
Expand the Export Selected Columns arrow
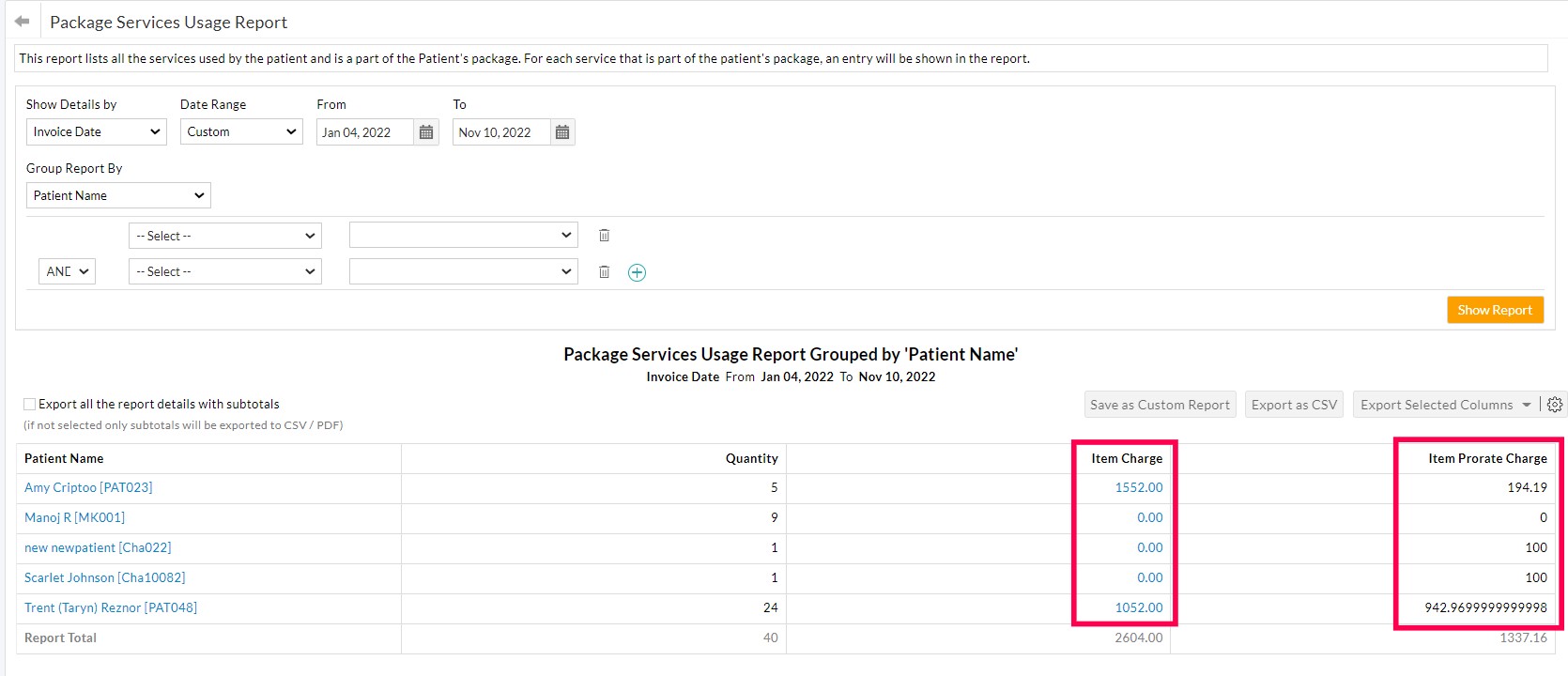tap(1527, 405)
